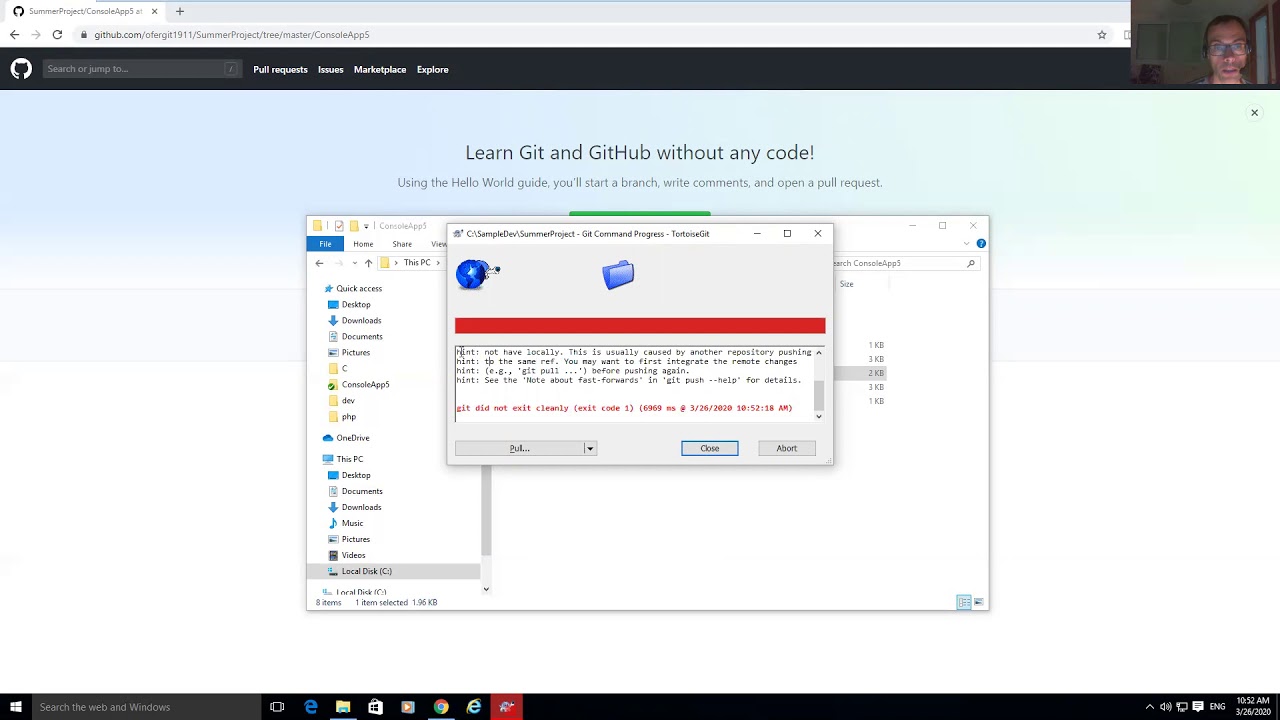
Task: Switch Explorer to large icons view
Action: pos(979,602)
